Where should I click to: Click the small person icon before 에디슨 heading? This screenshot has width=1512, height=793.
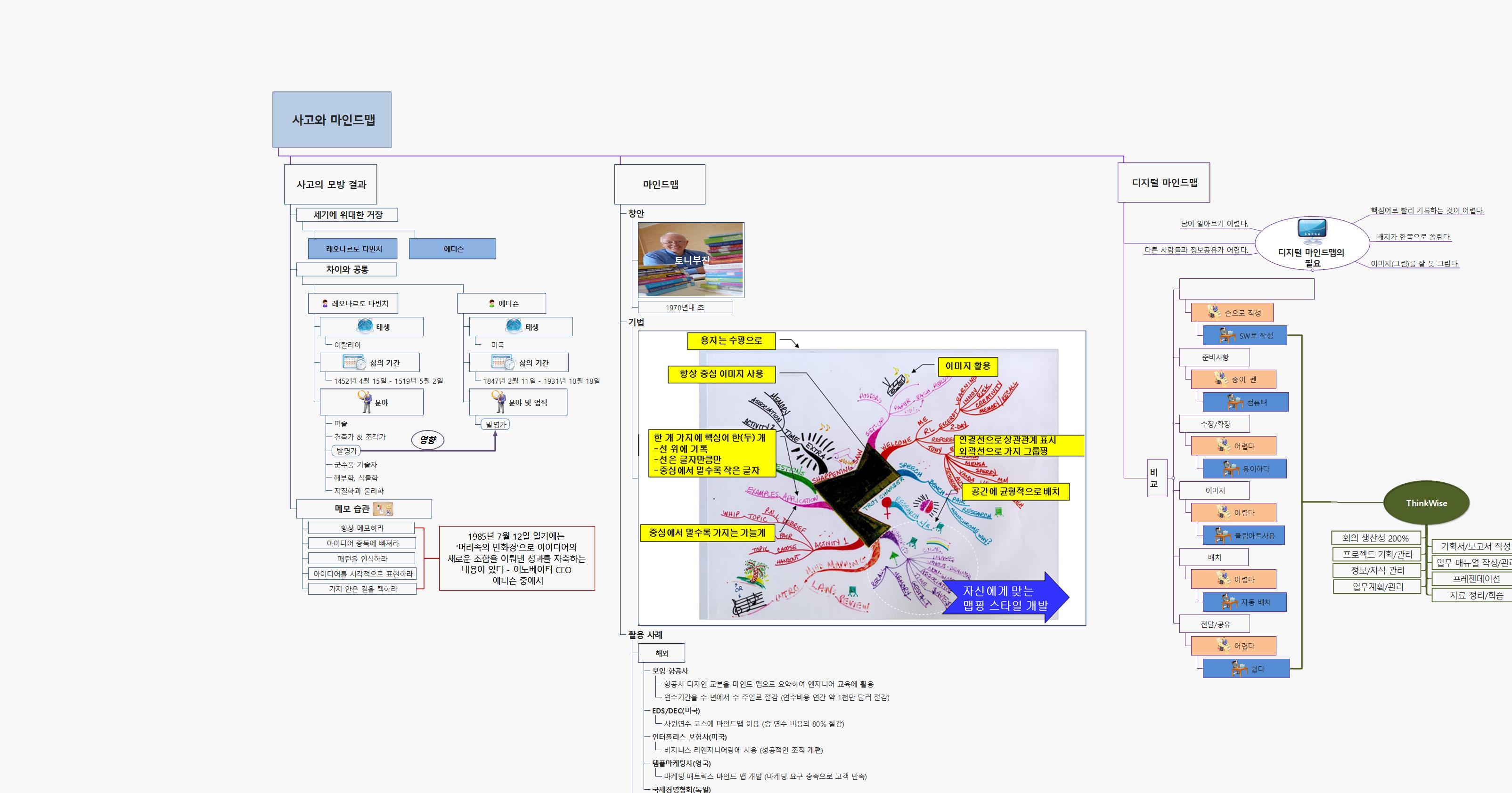point(492,303)
